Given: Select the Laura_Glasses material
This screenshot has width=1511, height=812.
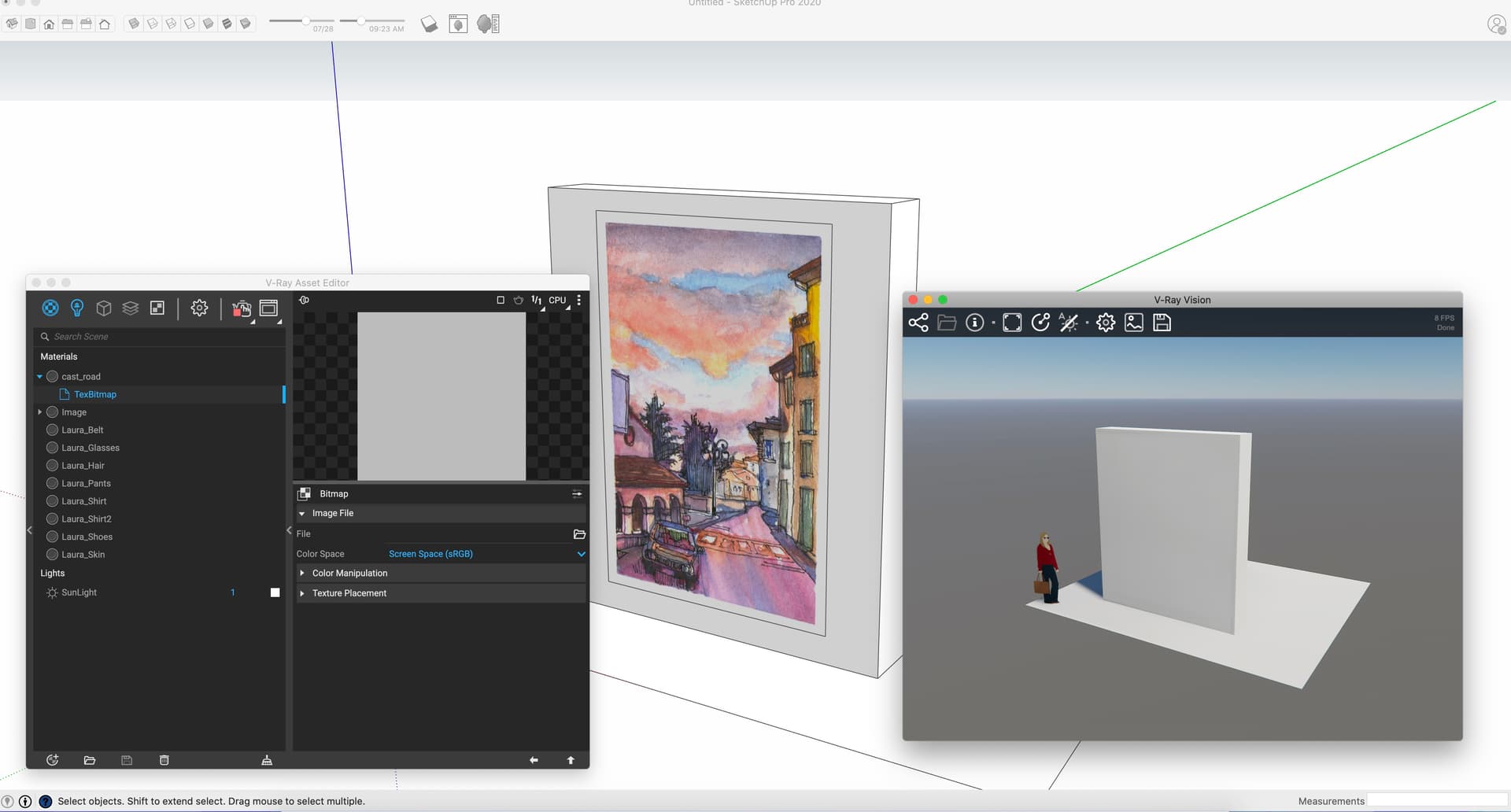Looking at the screenshot, I should point(91,448).
